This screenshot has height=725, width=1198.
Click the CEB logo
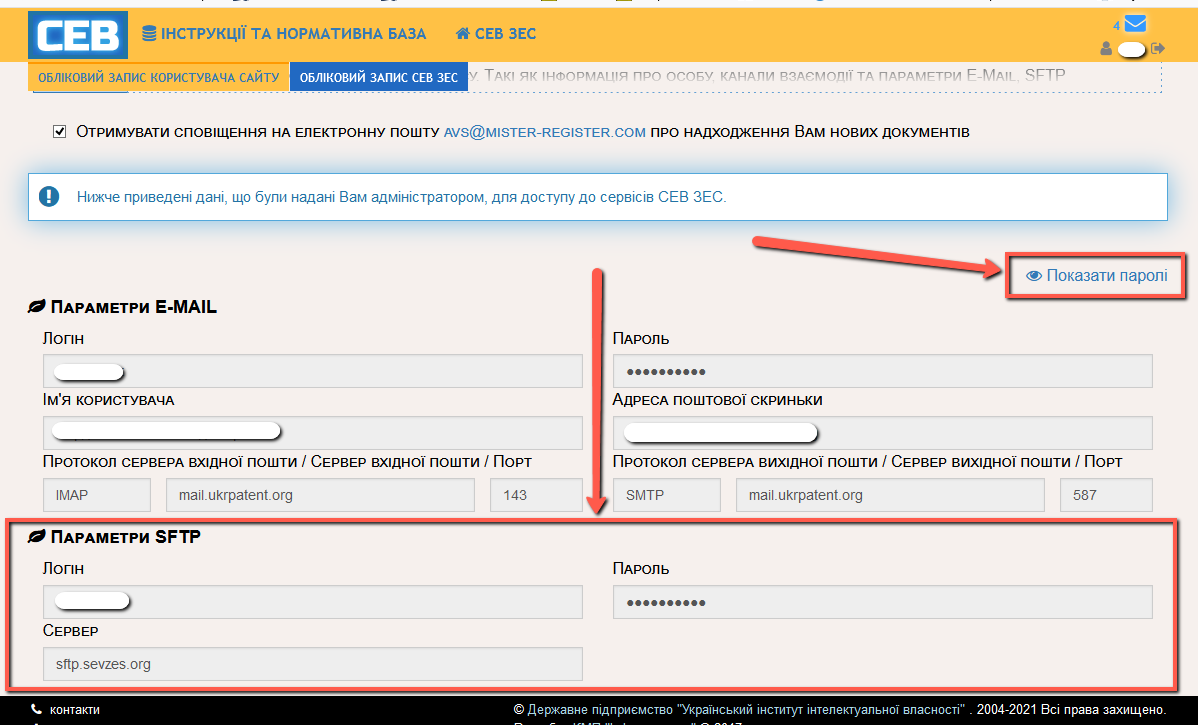[x=77, y=34]
